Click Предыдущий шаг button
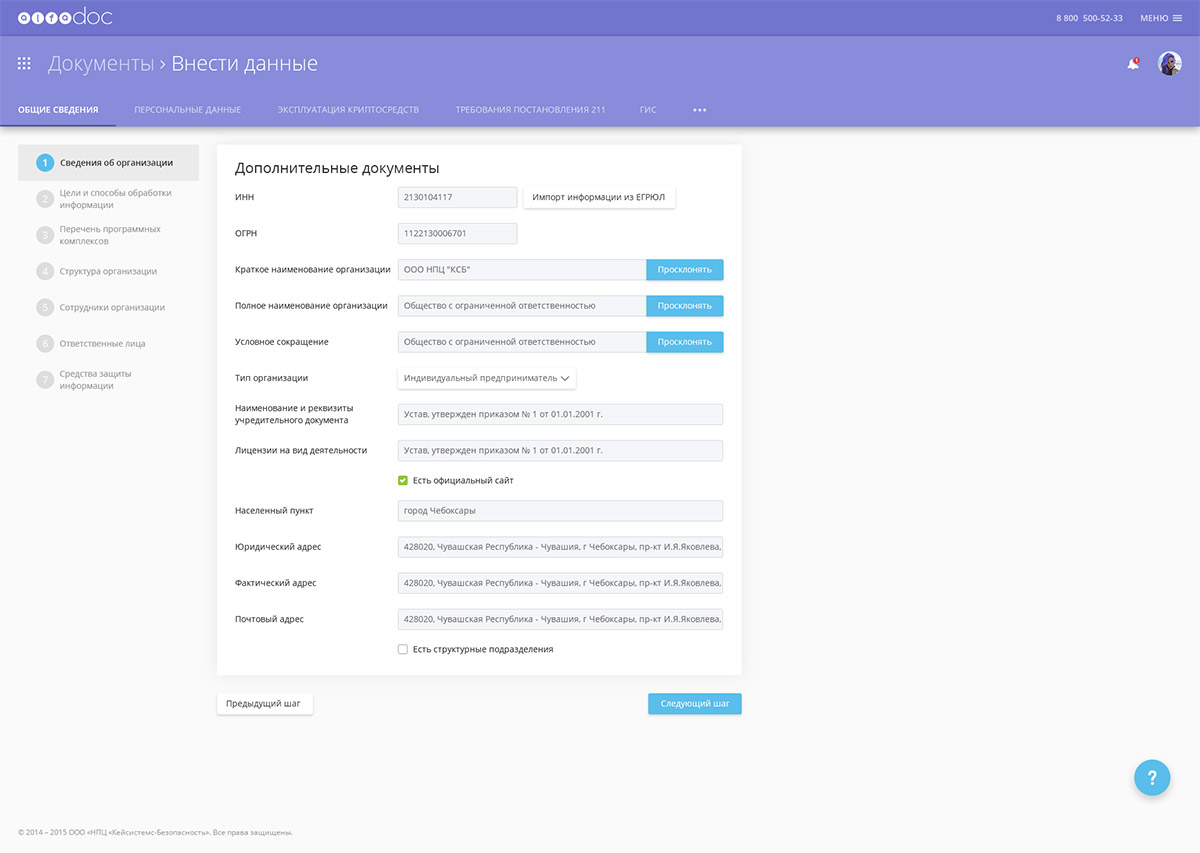This screenshot has height=853, width=1200. 264,704
